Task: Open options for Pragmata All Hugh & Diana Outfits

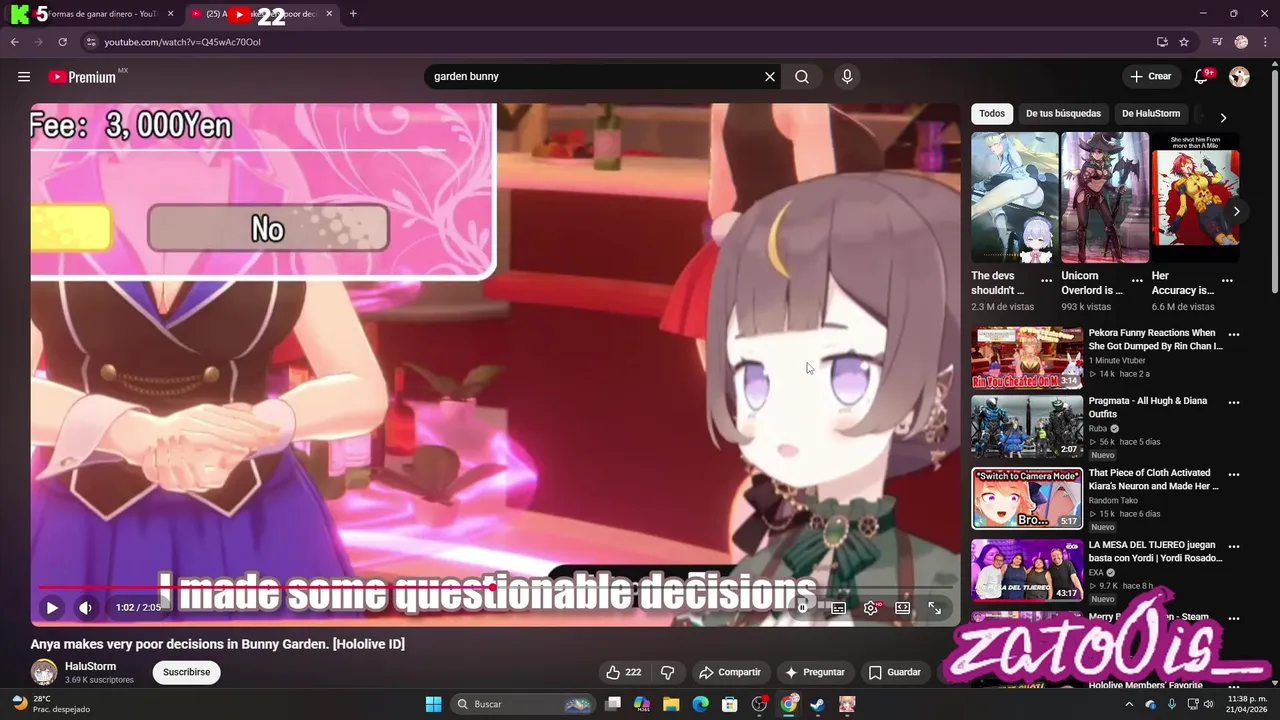Action: 1234,403
